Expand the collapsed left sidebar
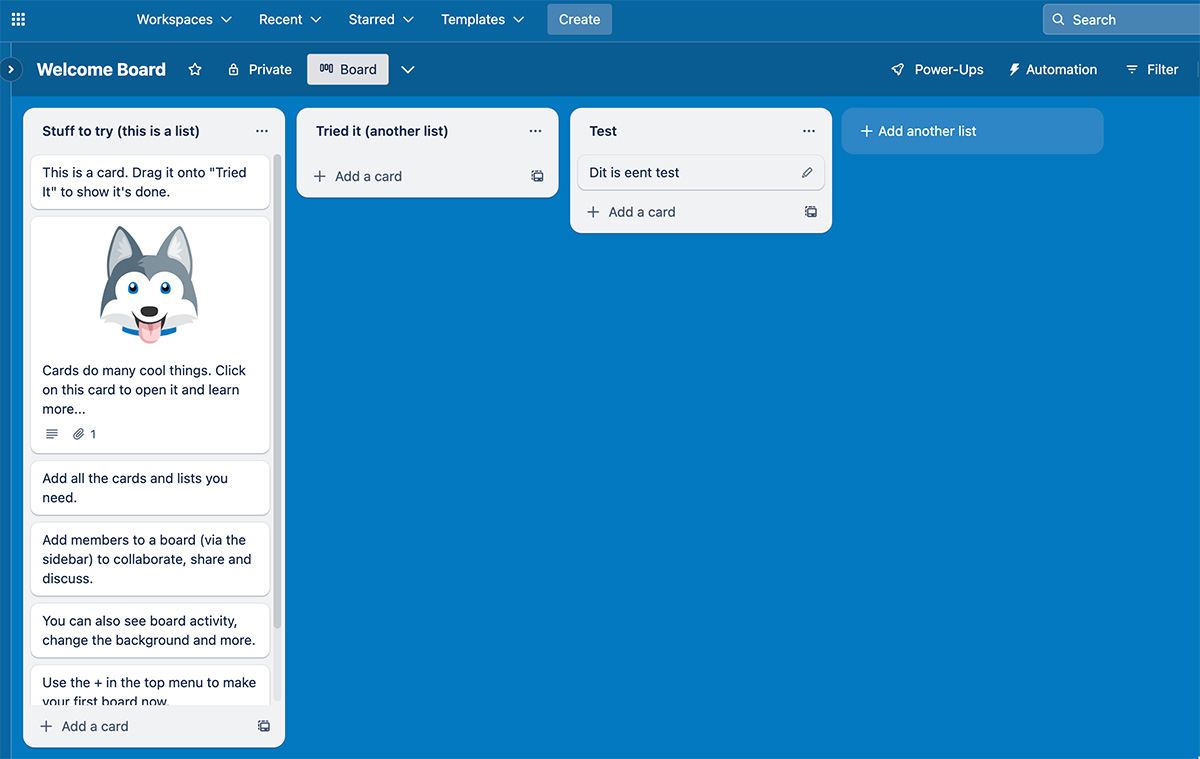Image resolution: width=1200 pixels, height=759 pixels. click(10, 69)
